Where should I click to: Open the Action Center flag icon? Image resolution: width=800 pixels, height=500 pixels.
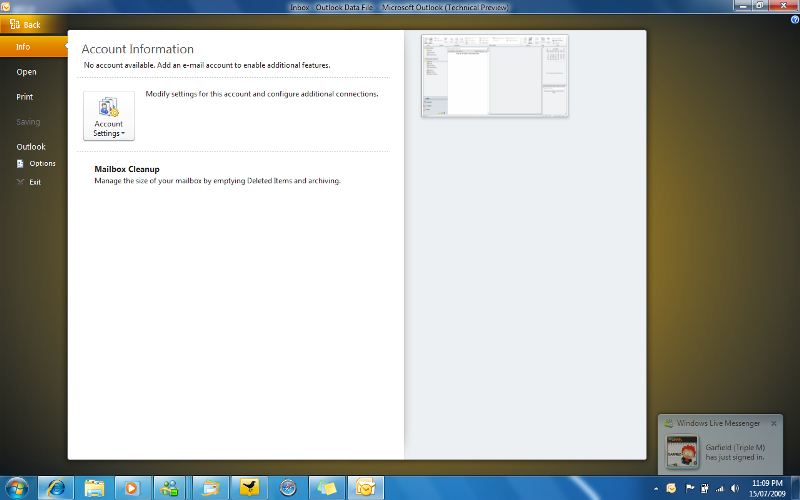689,488
